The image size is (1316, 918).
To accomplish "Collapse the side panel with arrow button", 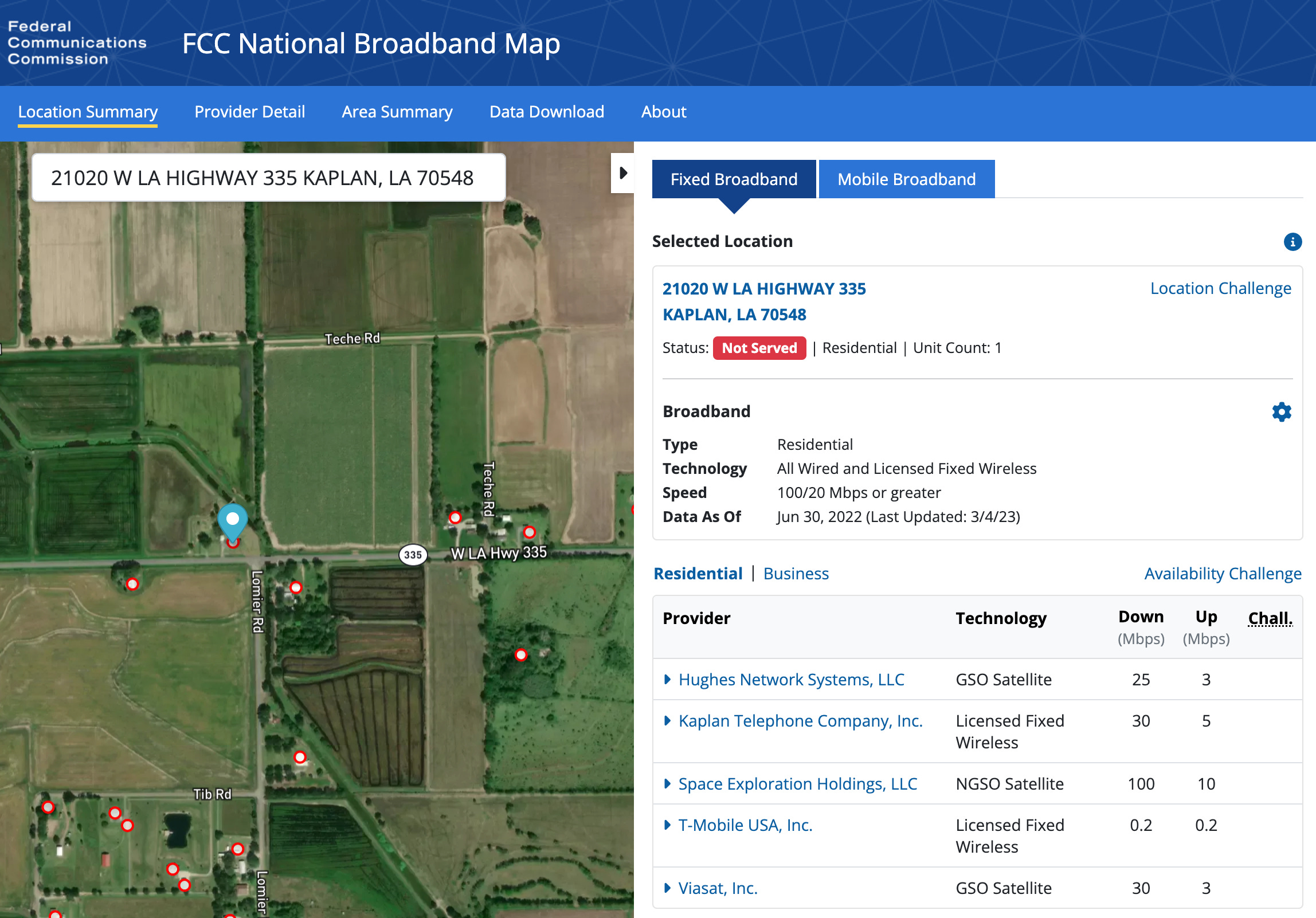I will pyautogui.click(x=623, y=173).
